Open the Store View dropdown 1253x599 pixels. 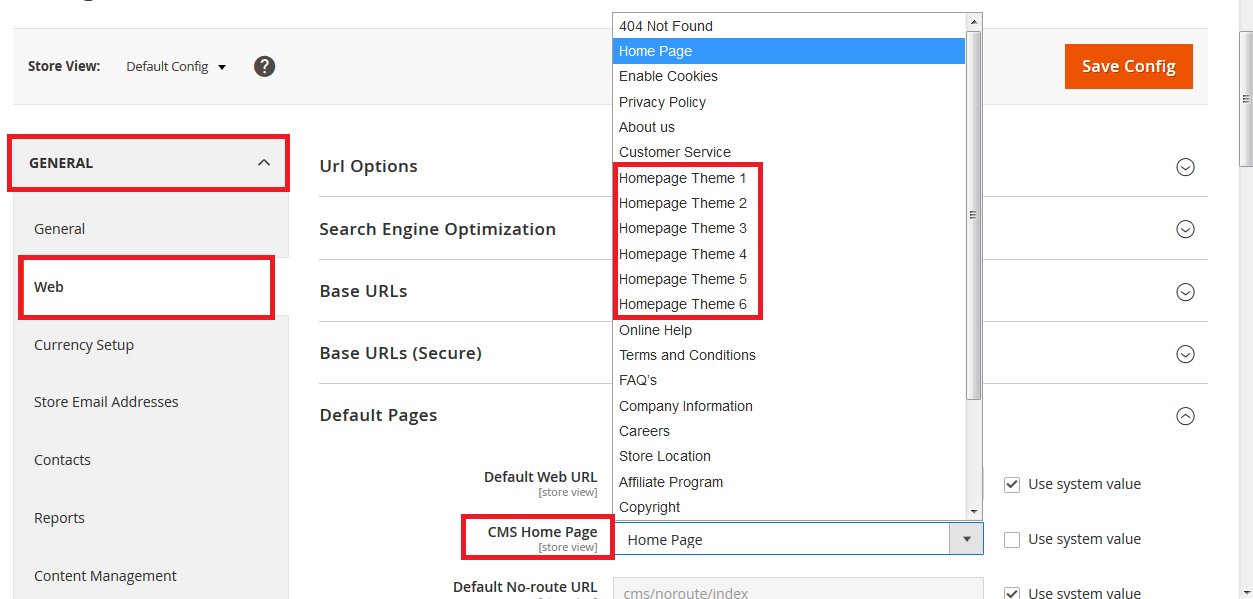pyautogui.click(x=175, y=66)
